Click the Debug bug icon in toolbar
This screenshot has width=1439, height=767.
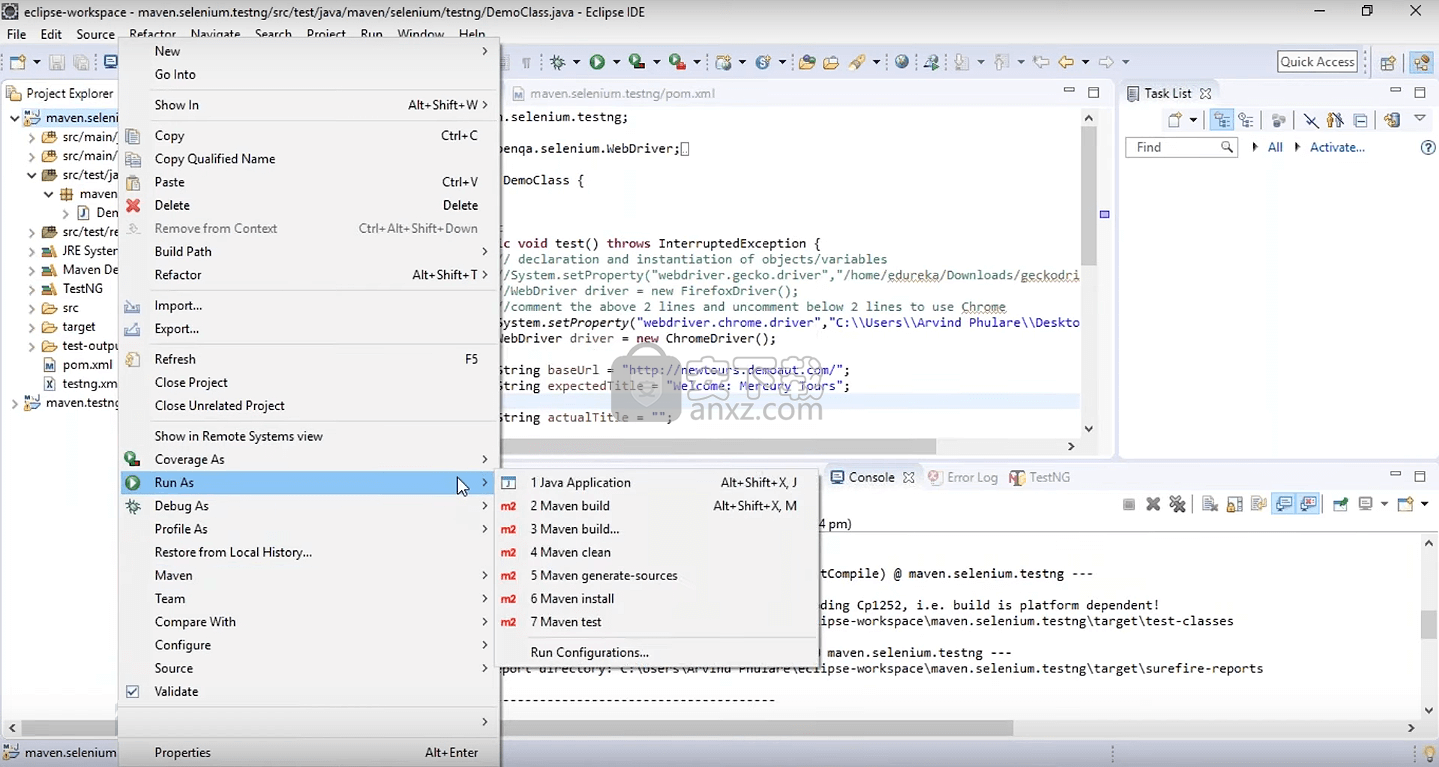click(x=557, y=62)
